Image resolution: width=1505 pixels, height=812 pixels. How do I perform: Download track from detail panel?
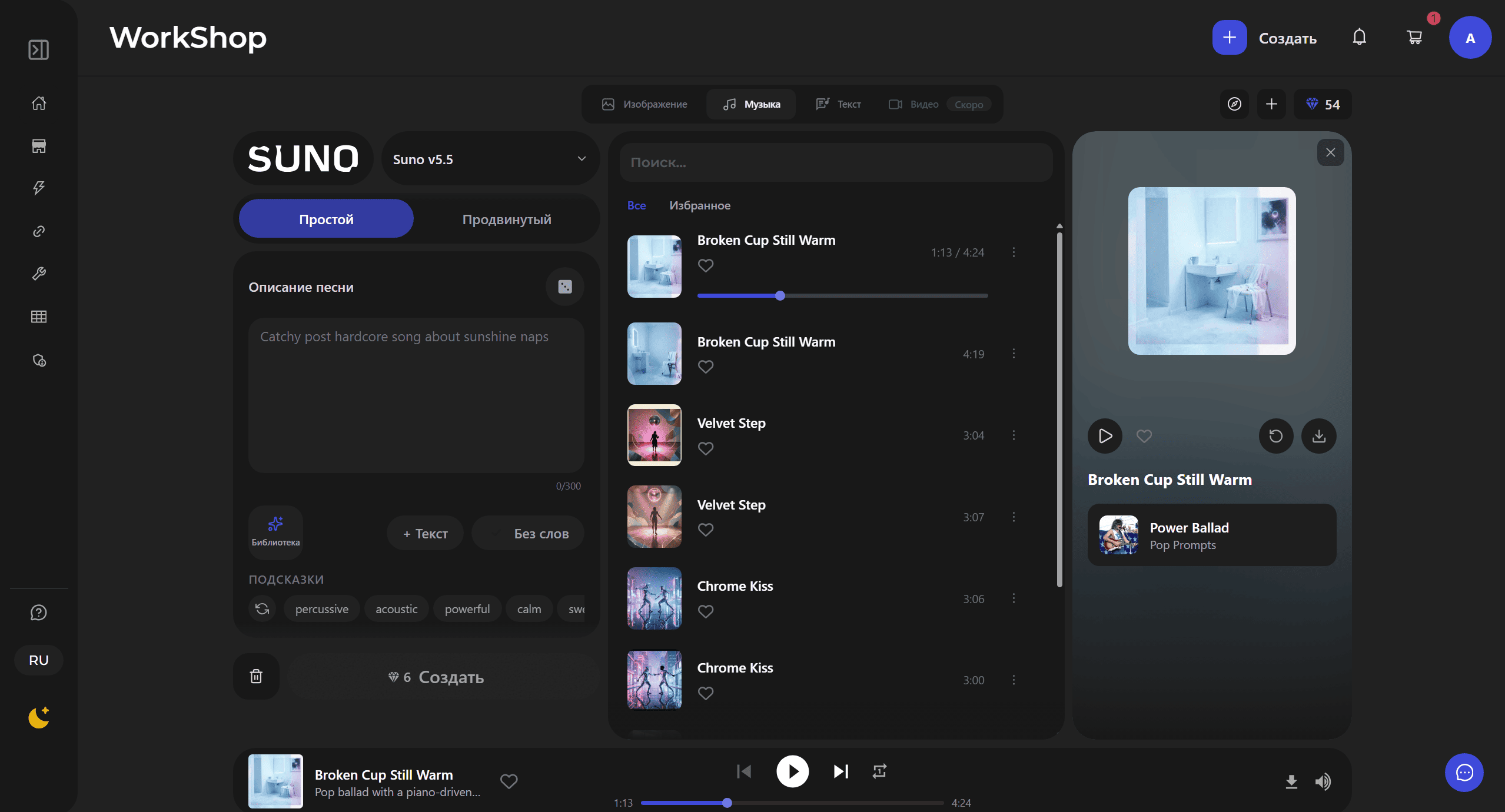1319,436
